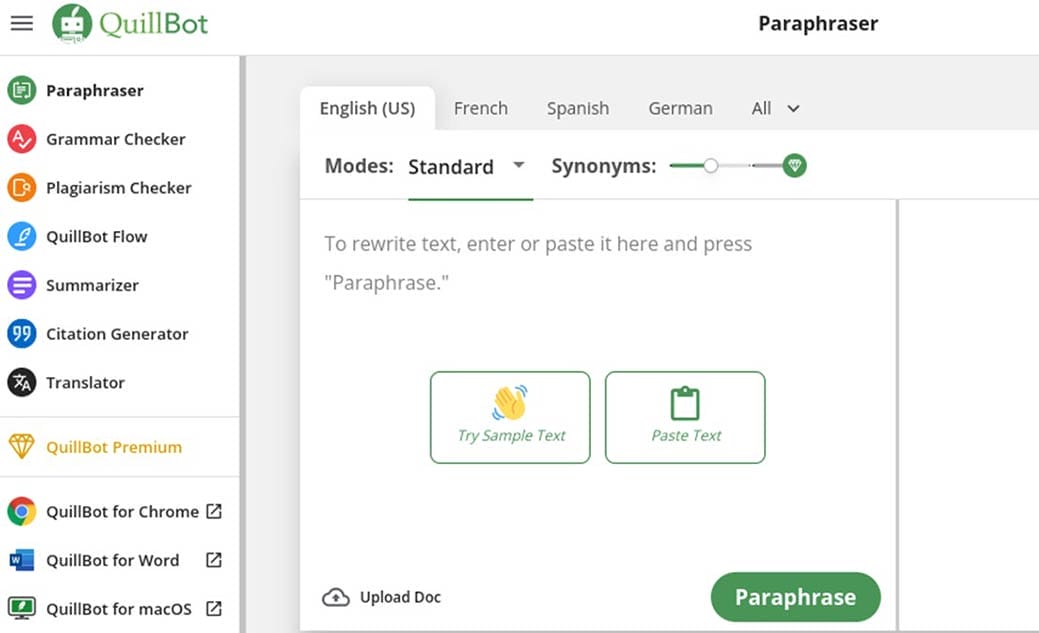Click the QuillBot Flow feather icon
Image resolution: width=1039 pixels, height=633 pixels.
[x=21, y=237]
